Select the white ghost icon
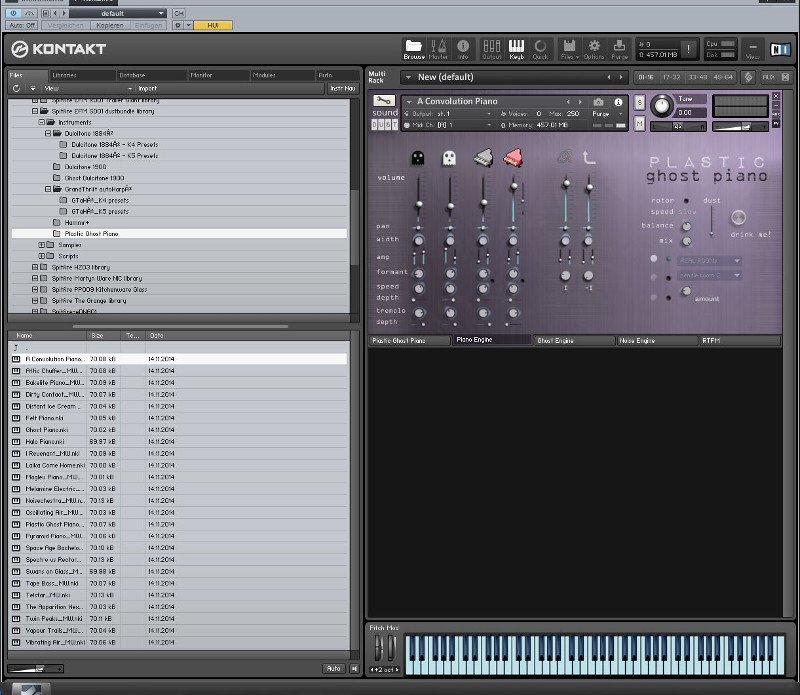This screenshot has height=695, width=800. (449, 158)
